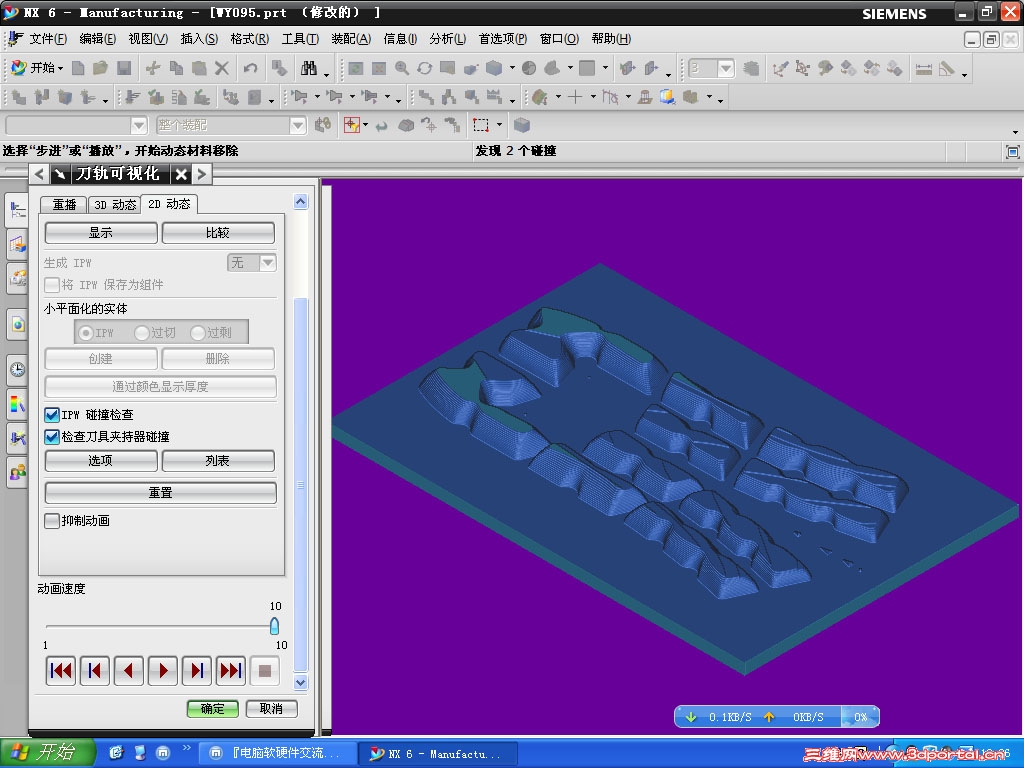Open the 生成 IPW dropdown showing 无
Image resolution: width=1024 pixels, height=768 pixels.
click(252, 263)
